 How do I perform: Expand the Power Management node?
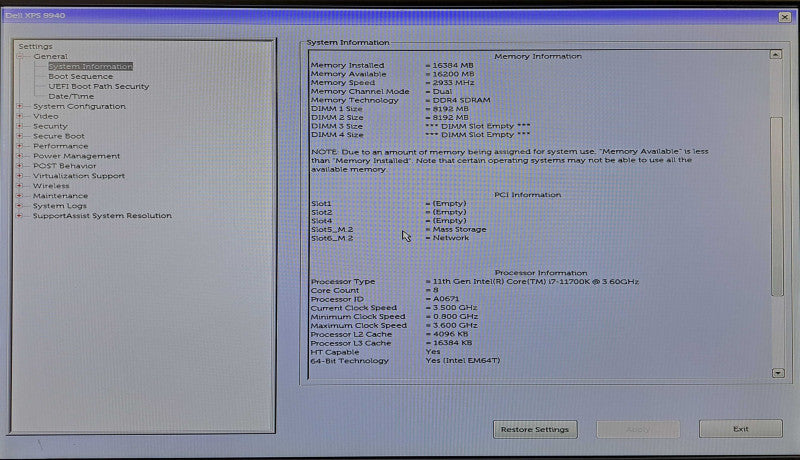20,156
